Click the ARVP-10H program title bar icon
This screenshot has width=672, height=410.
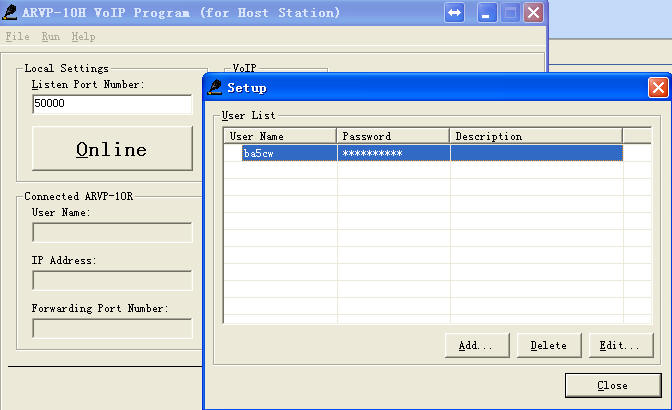tap(9, 12)
